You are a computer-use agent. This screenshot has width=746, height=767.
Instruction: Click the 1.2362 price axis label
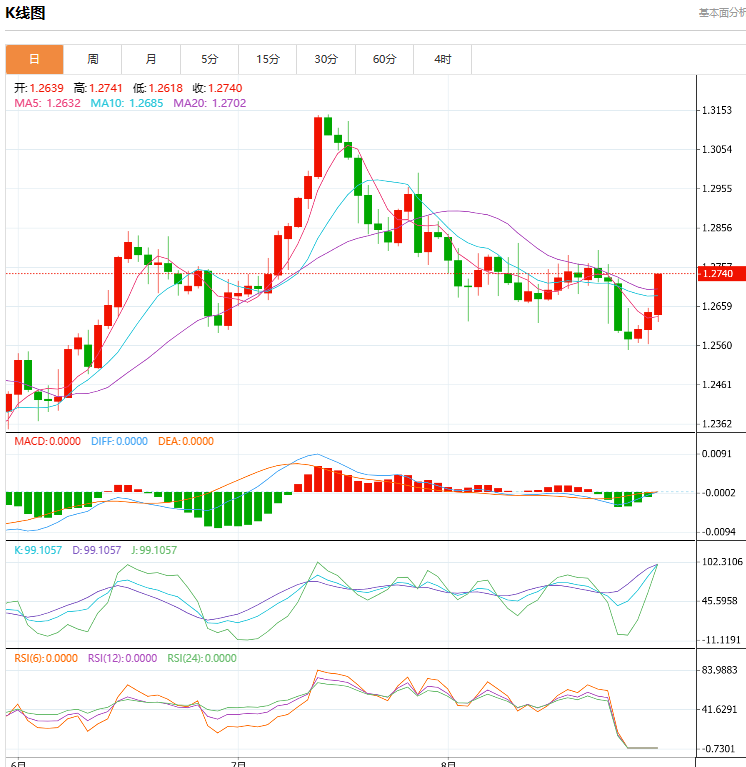click(717, 424)
